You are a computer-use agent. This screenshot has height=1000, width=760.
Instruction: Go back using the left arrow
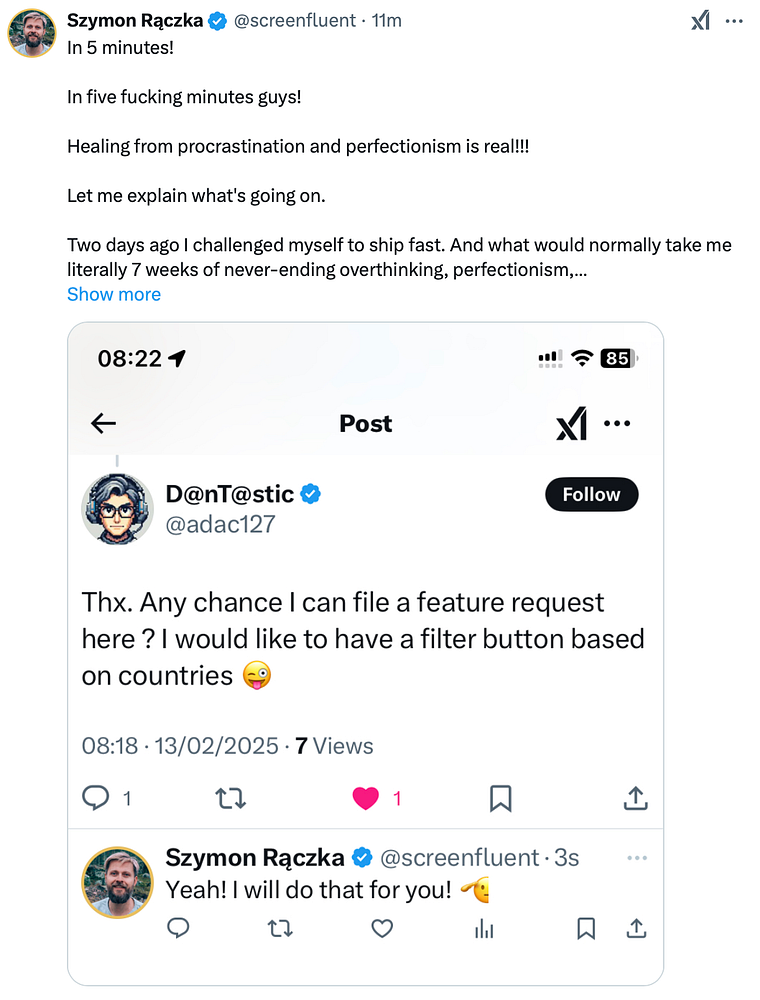click(104, 423)
